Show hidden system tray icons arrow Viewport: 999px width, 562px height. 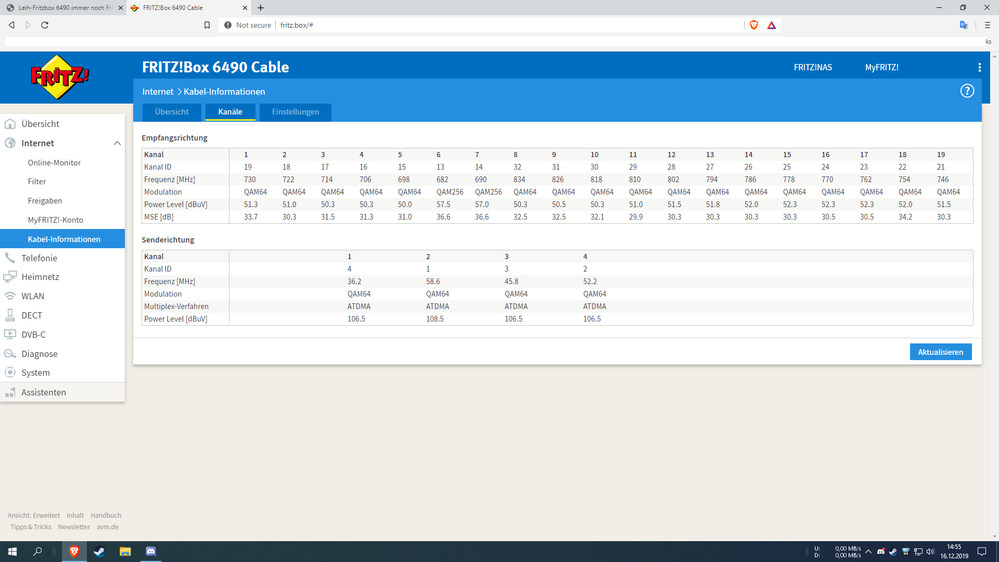pos(868,552)
